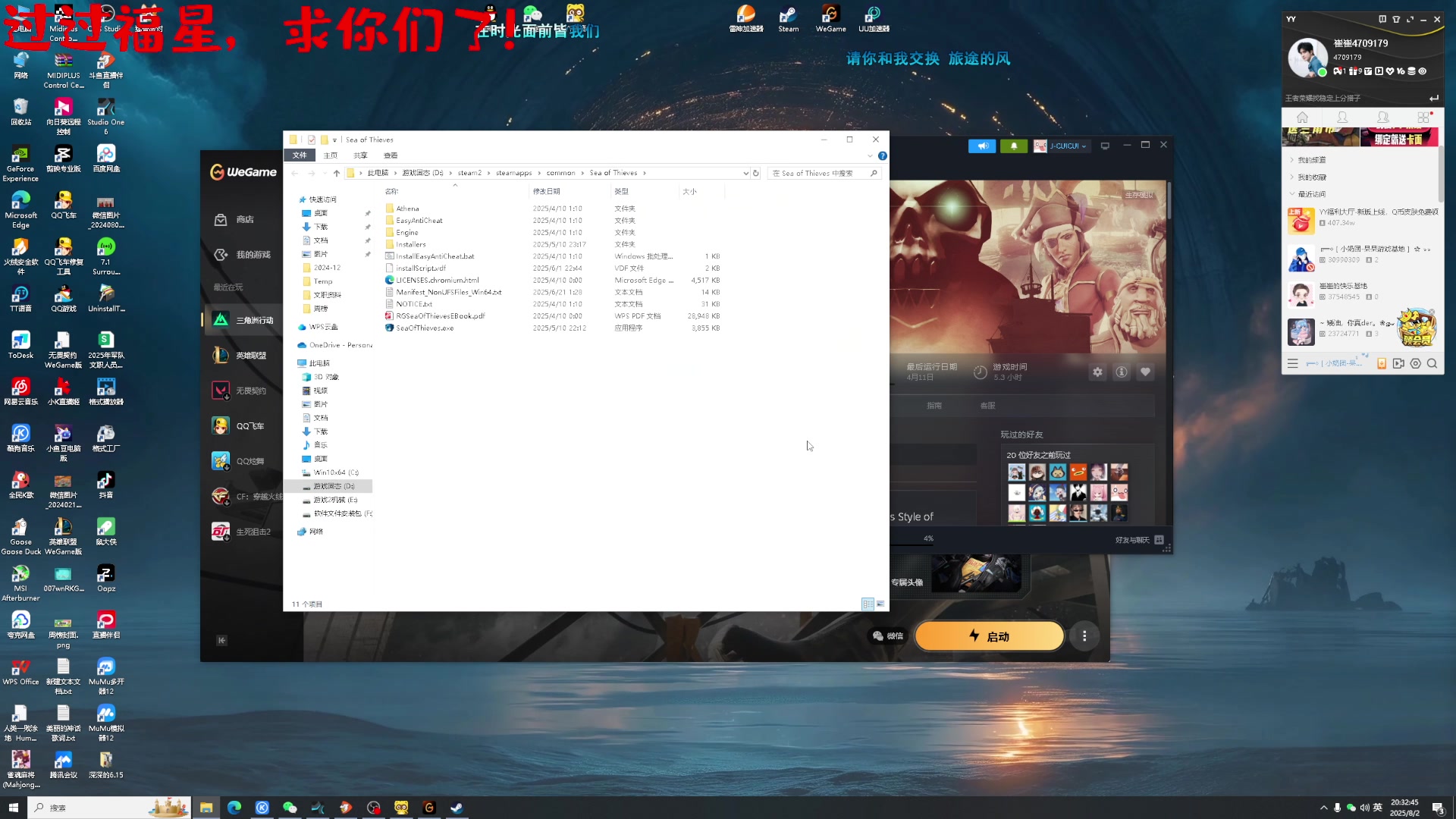
Task: Switch Explorer to details view icon
Action: pos(868,604)
